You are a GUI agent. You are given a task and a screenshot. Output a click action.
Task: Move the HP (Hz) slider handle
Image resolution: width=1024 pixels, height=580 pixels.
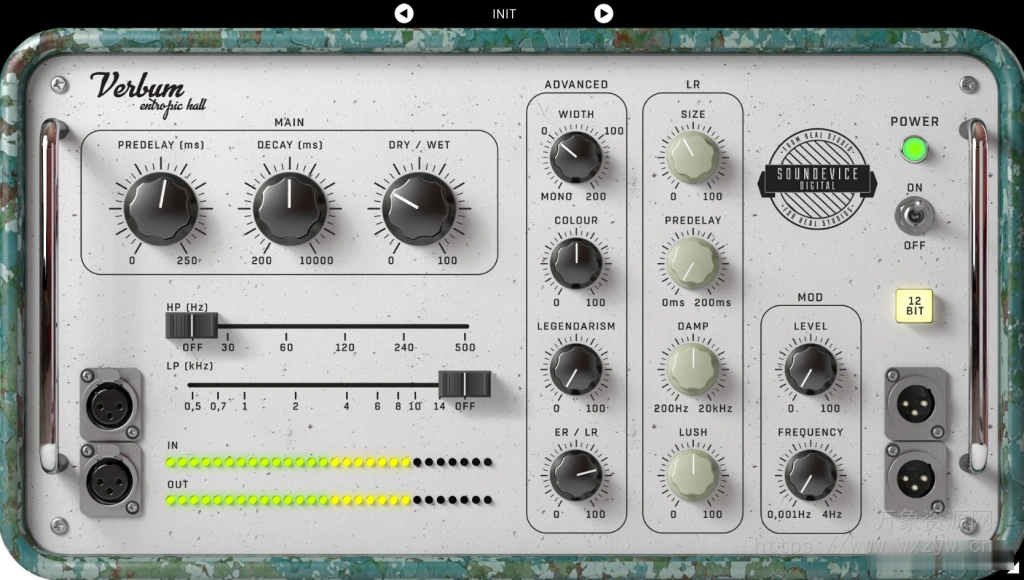coord(192,325)
